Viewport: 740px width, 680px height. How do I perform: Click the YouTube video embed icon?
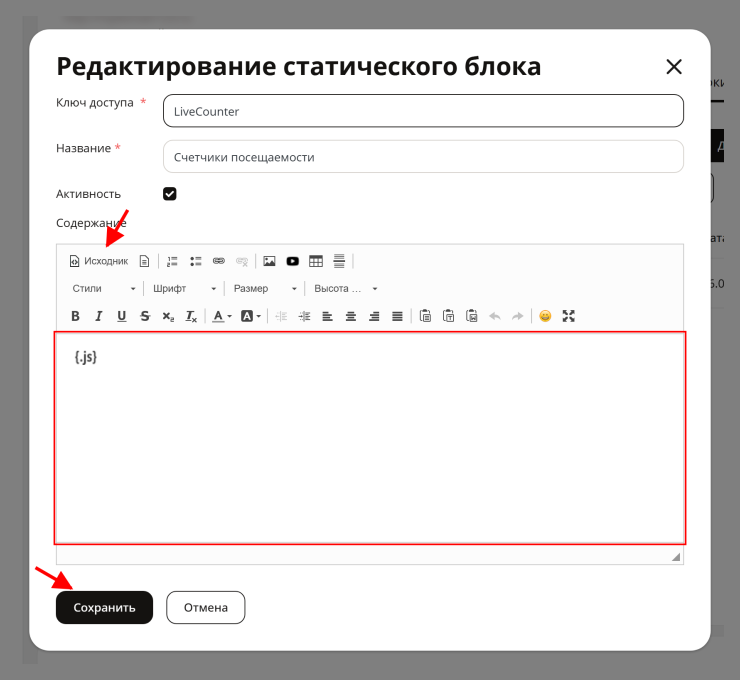tap(293, 261)
